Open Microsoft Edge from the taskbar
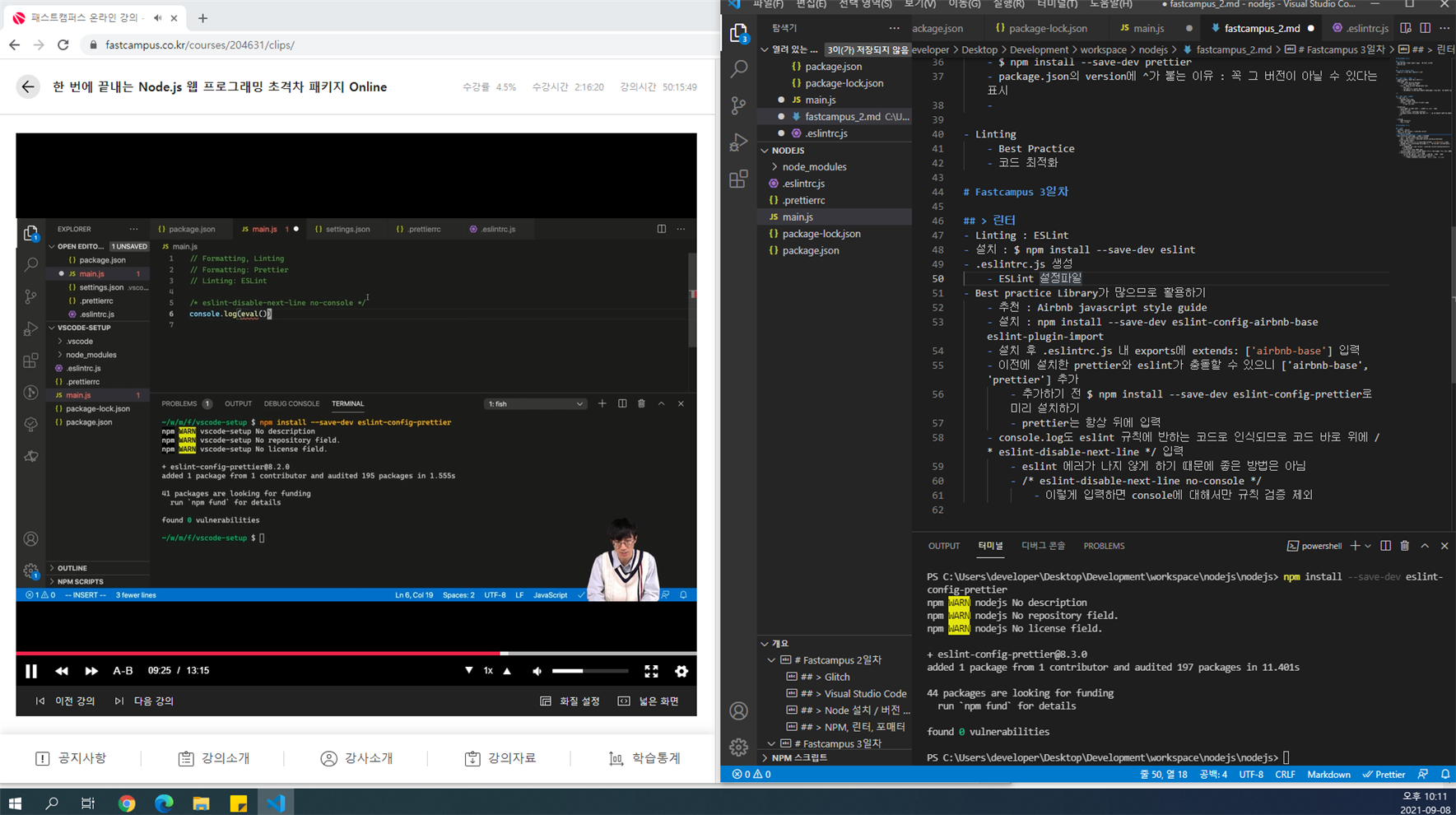The image size is (1456, 815). [164, 803]
